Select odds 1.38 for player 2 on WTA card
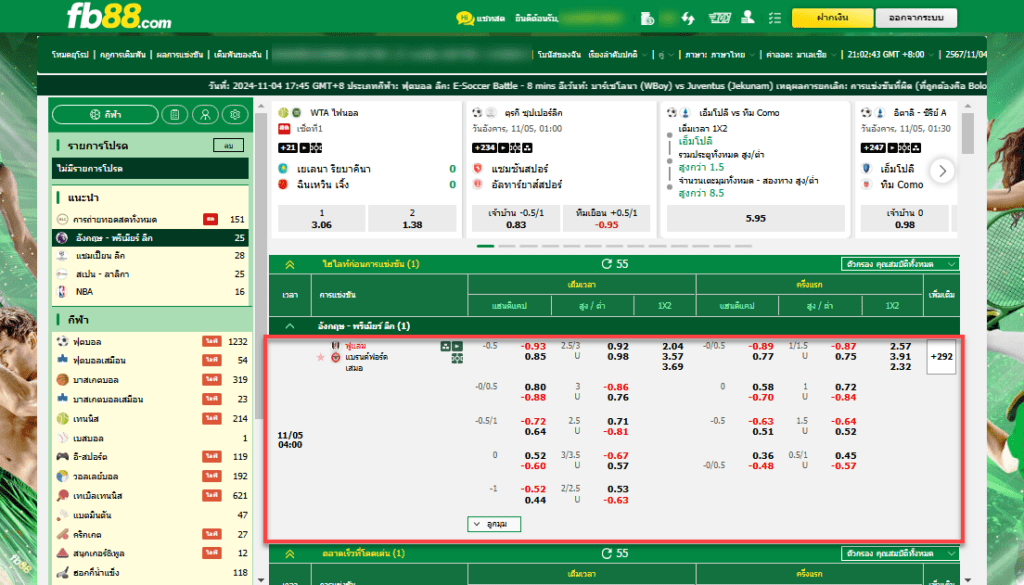Screen dimensions: 1024x585 pyautogui.click(x=412, y=219)
